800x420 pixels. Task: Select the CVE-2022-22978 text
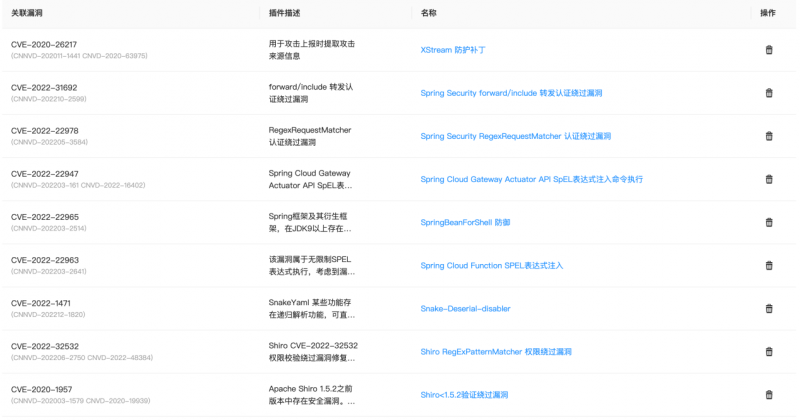45,131
